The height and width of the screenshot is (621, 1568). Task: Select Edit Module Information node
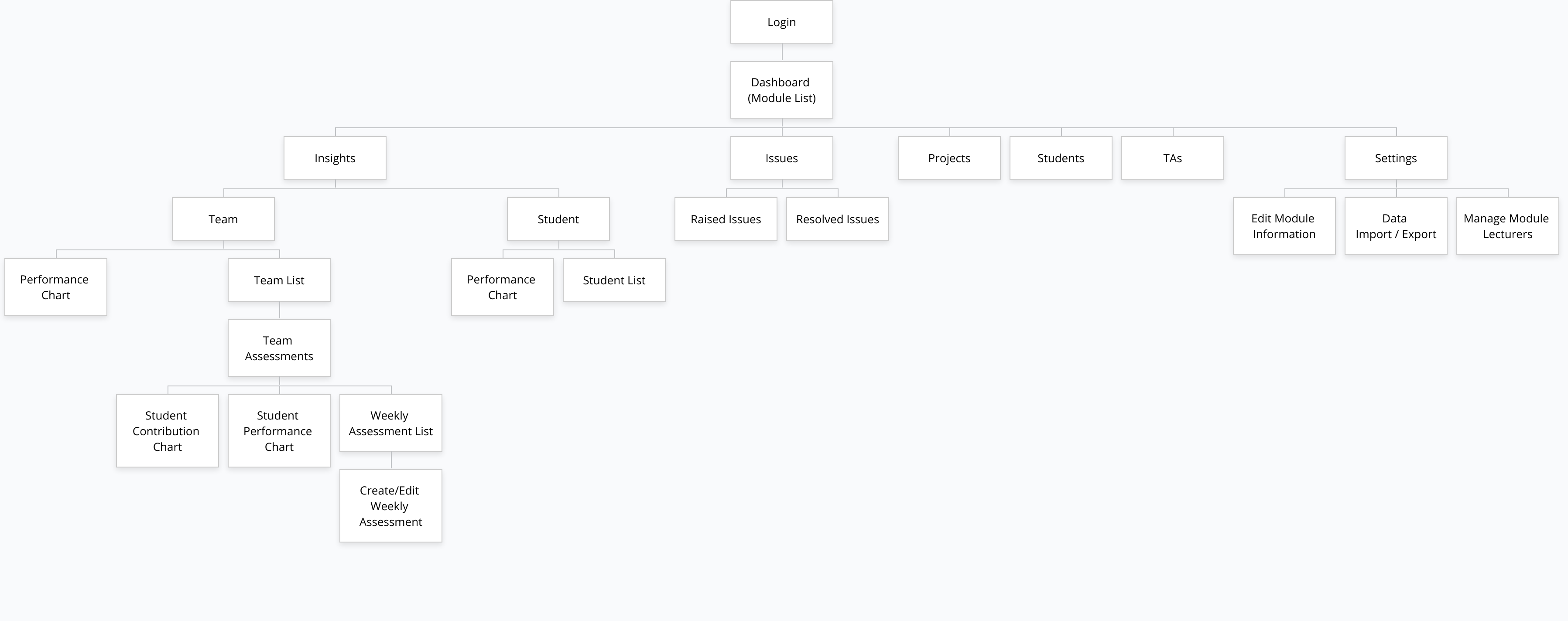click(x=1284, y=226)
